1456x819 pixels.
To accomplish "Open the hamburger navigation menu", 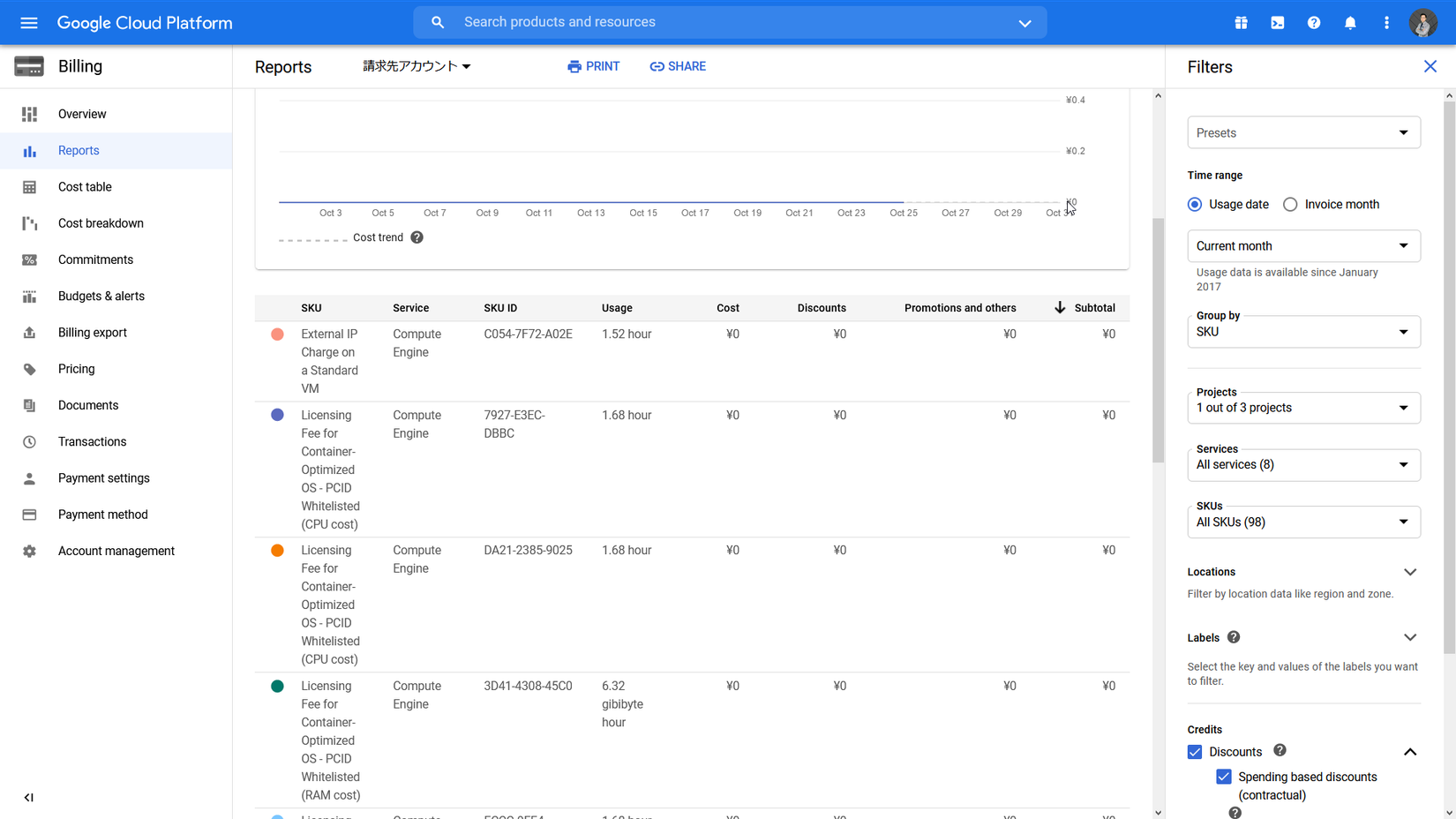I will tap(29, 23).
